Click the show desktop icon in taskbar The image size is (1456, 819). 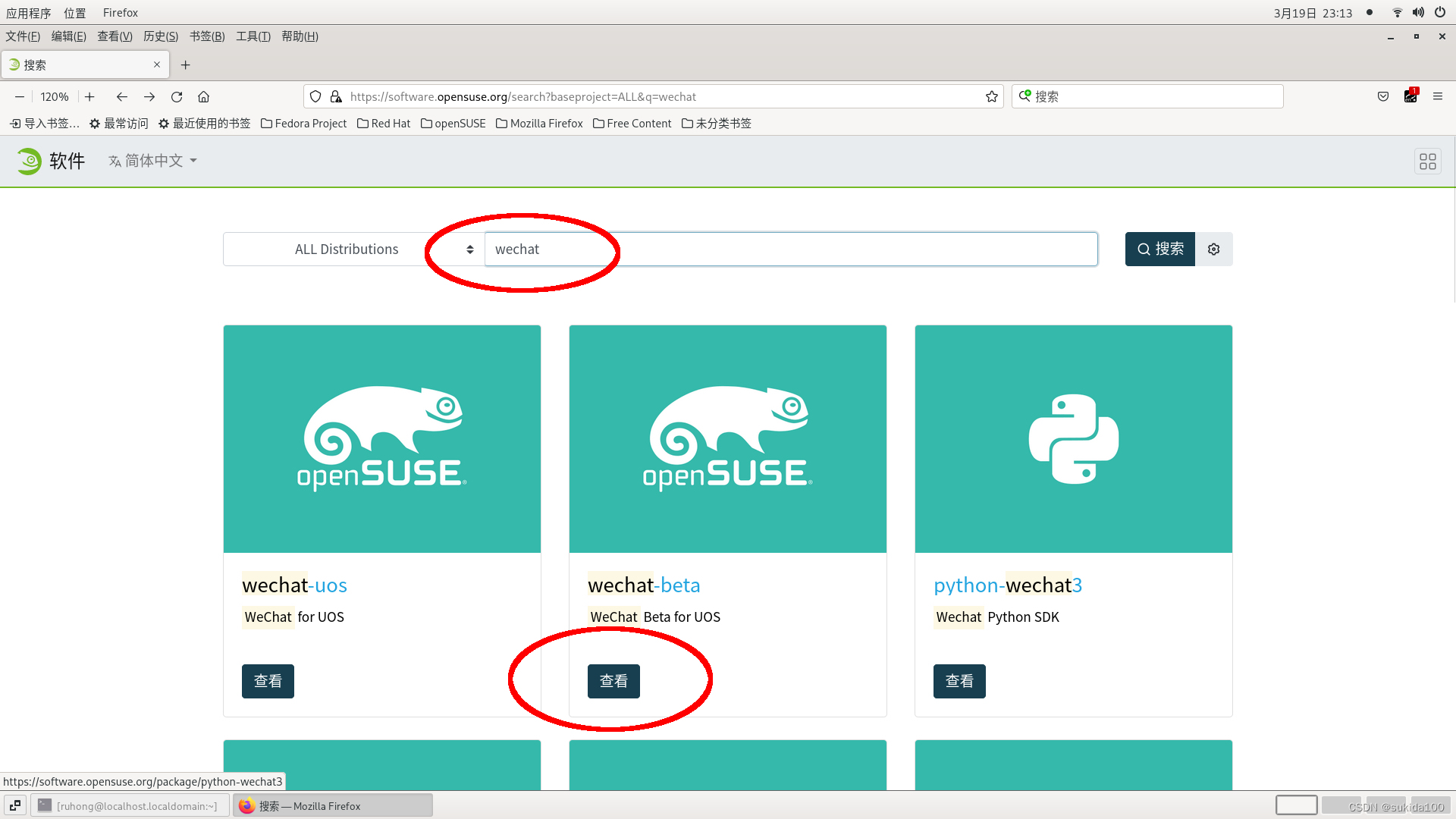[x=15, y=805]
